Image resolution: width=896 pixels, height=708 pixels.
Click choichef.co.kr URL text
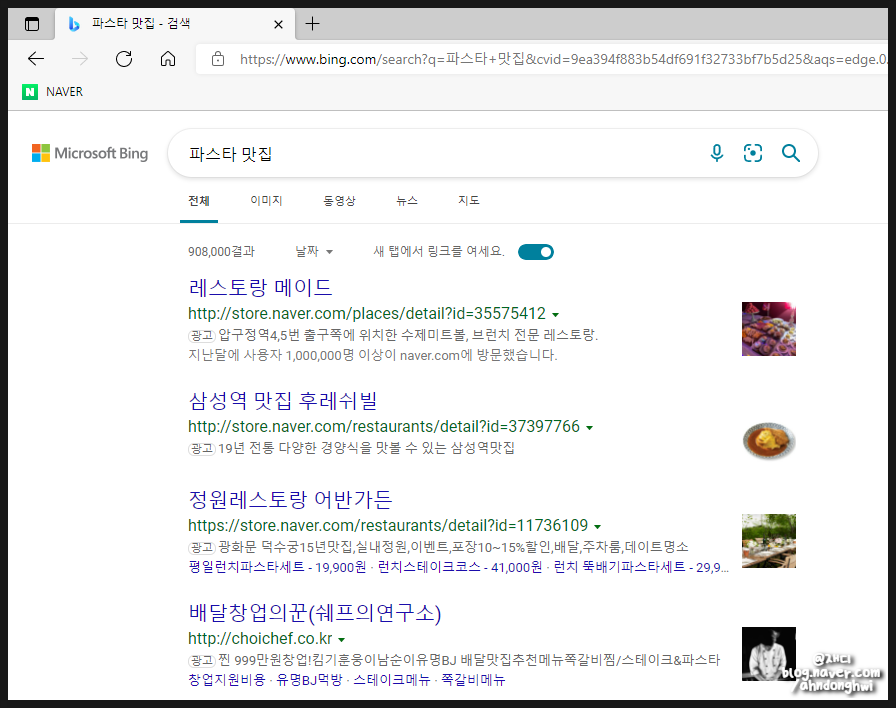click(260, 638)
